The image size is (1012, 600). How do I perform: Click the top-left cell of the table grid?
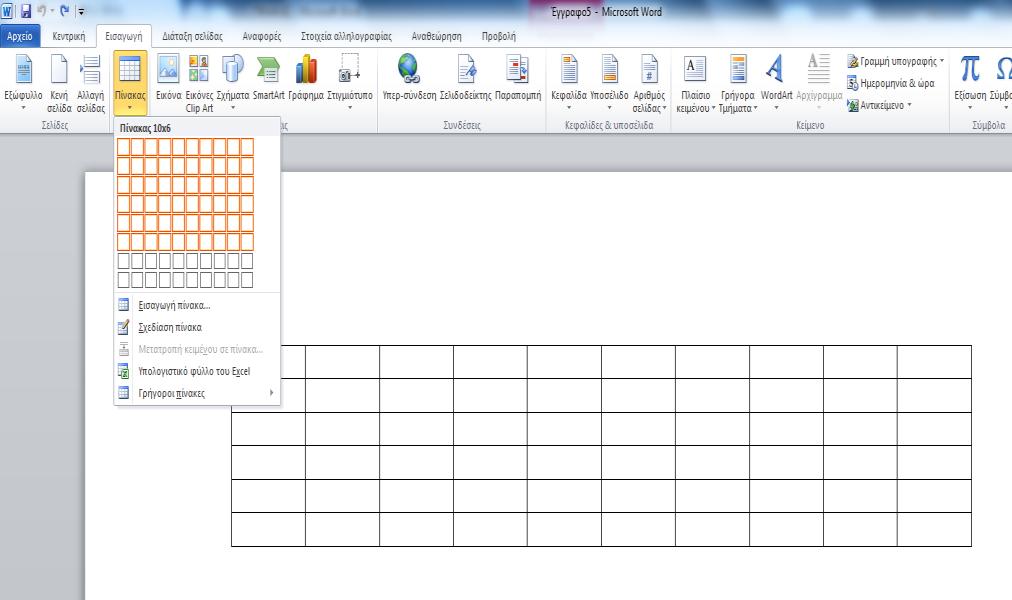(124, 146)
